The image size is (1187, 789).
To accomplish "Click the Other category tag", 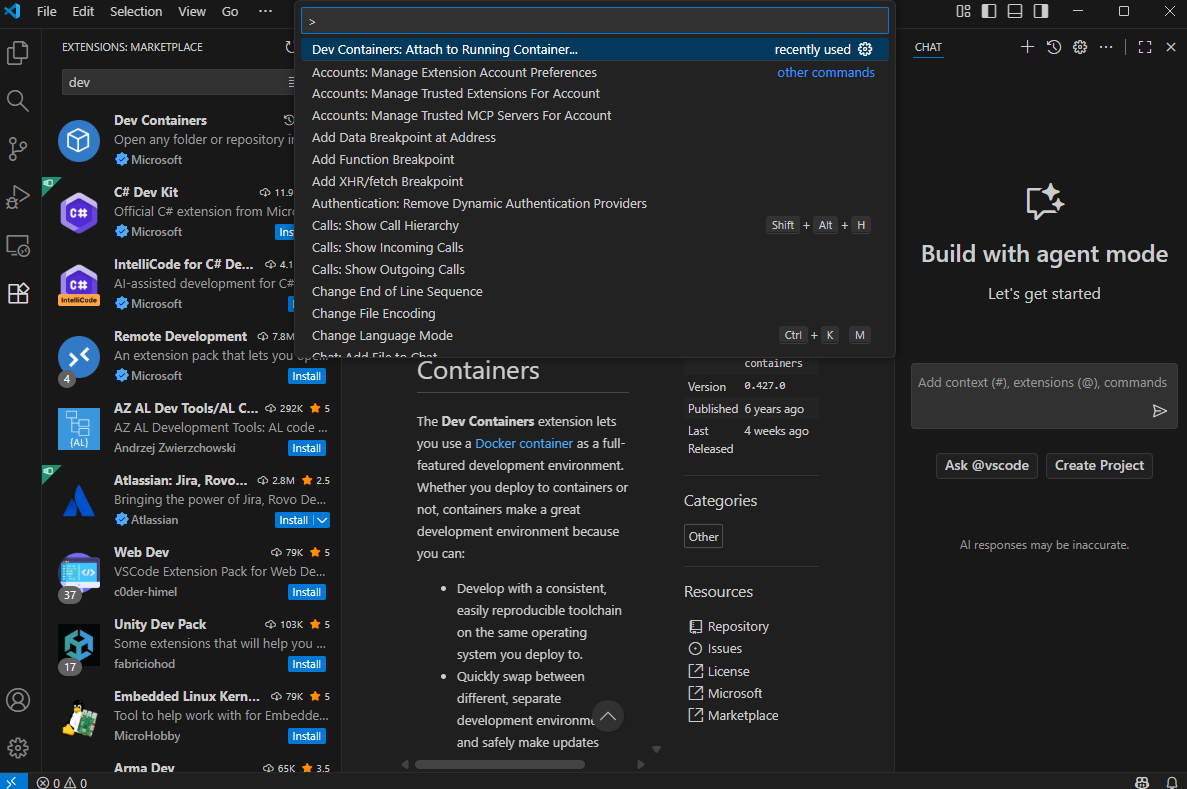I will coord(703,537).
